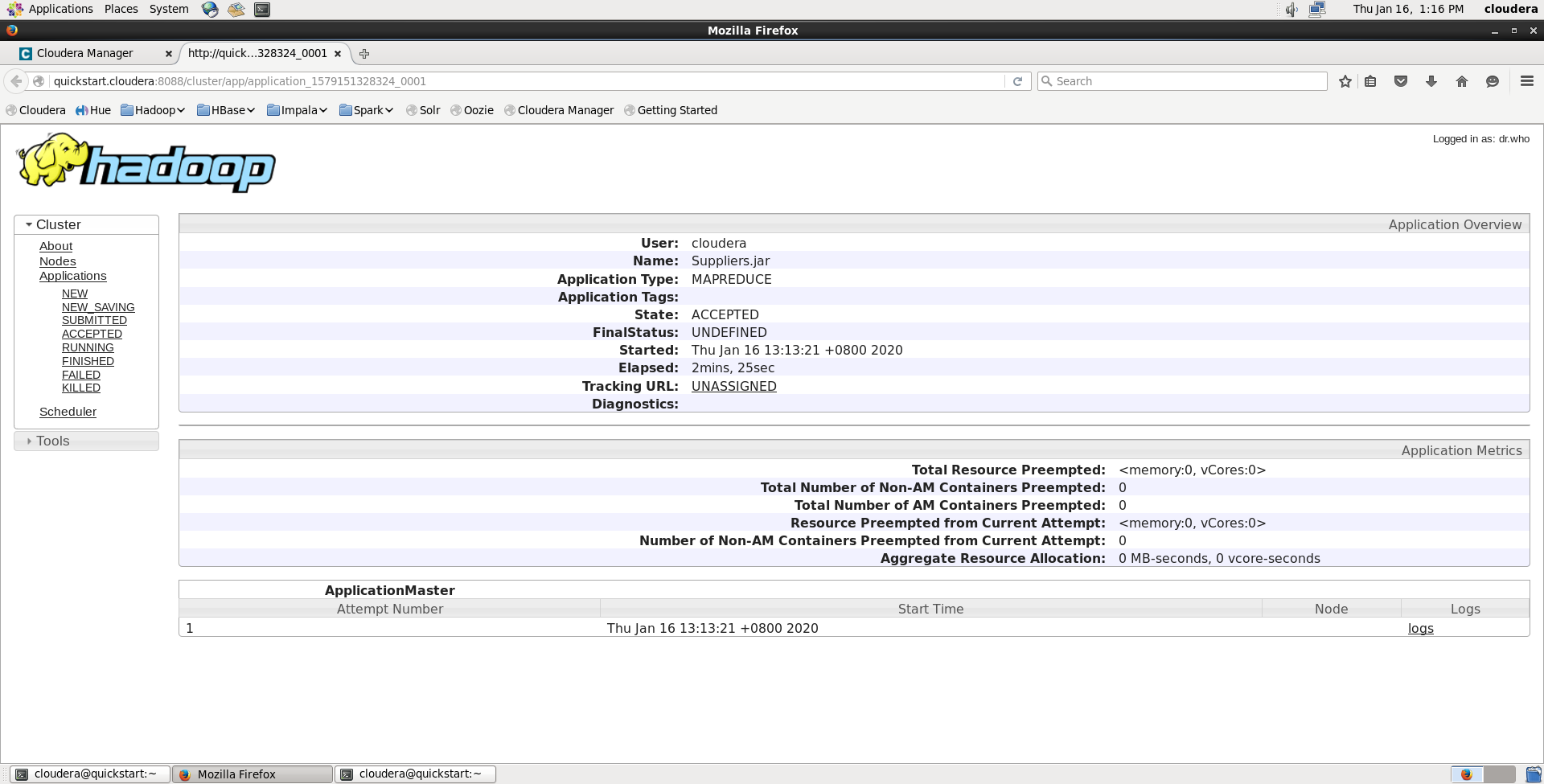
Task: Open the About cluster link
Action: point(56,246)
